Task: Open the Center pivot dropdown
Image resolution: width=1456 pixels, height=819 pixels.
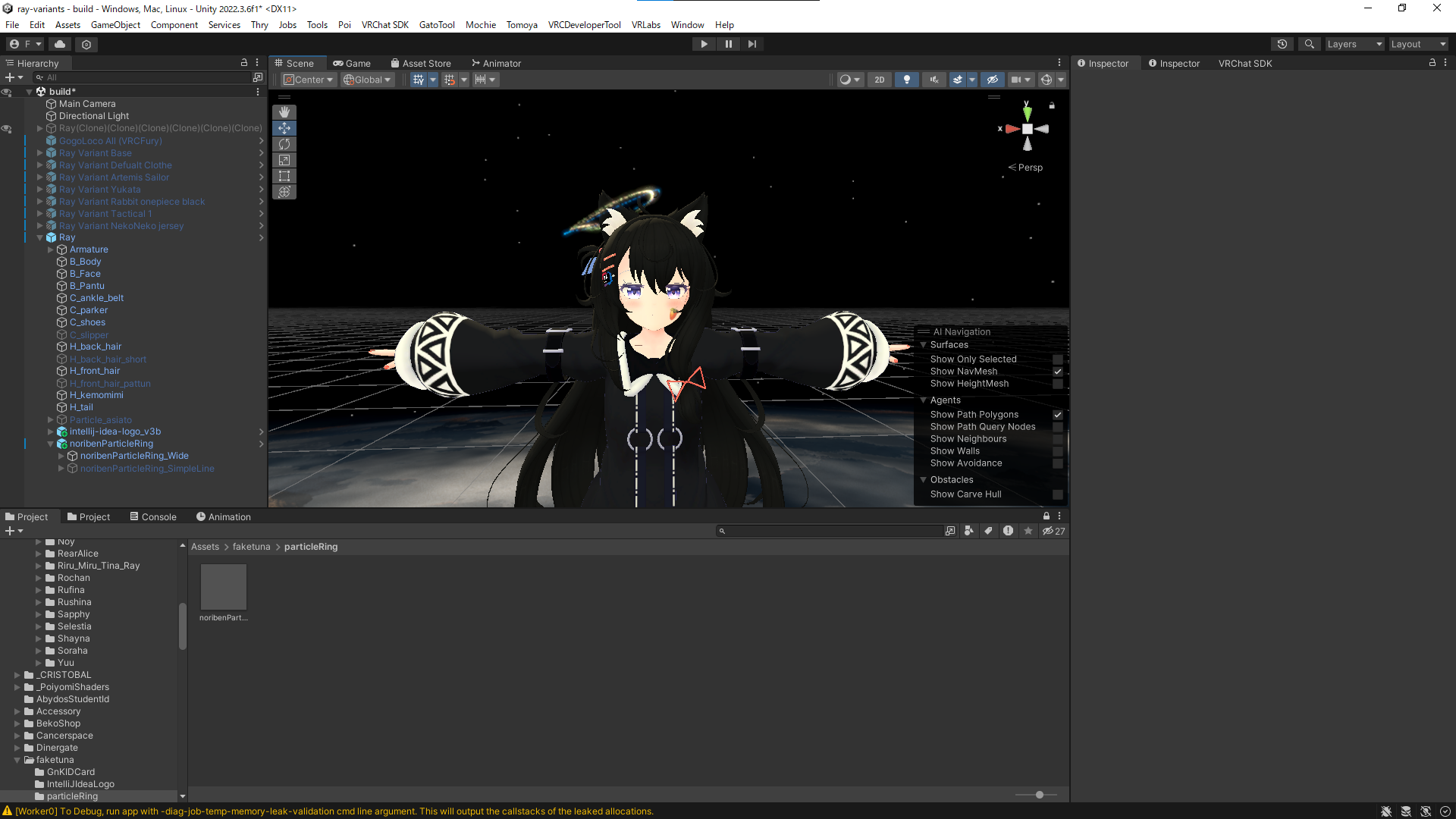Action: (308, 80)
